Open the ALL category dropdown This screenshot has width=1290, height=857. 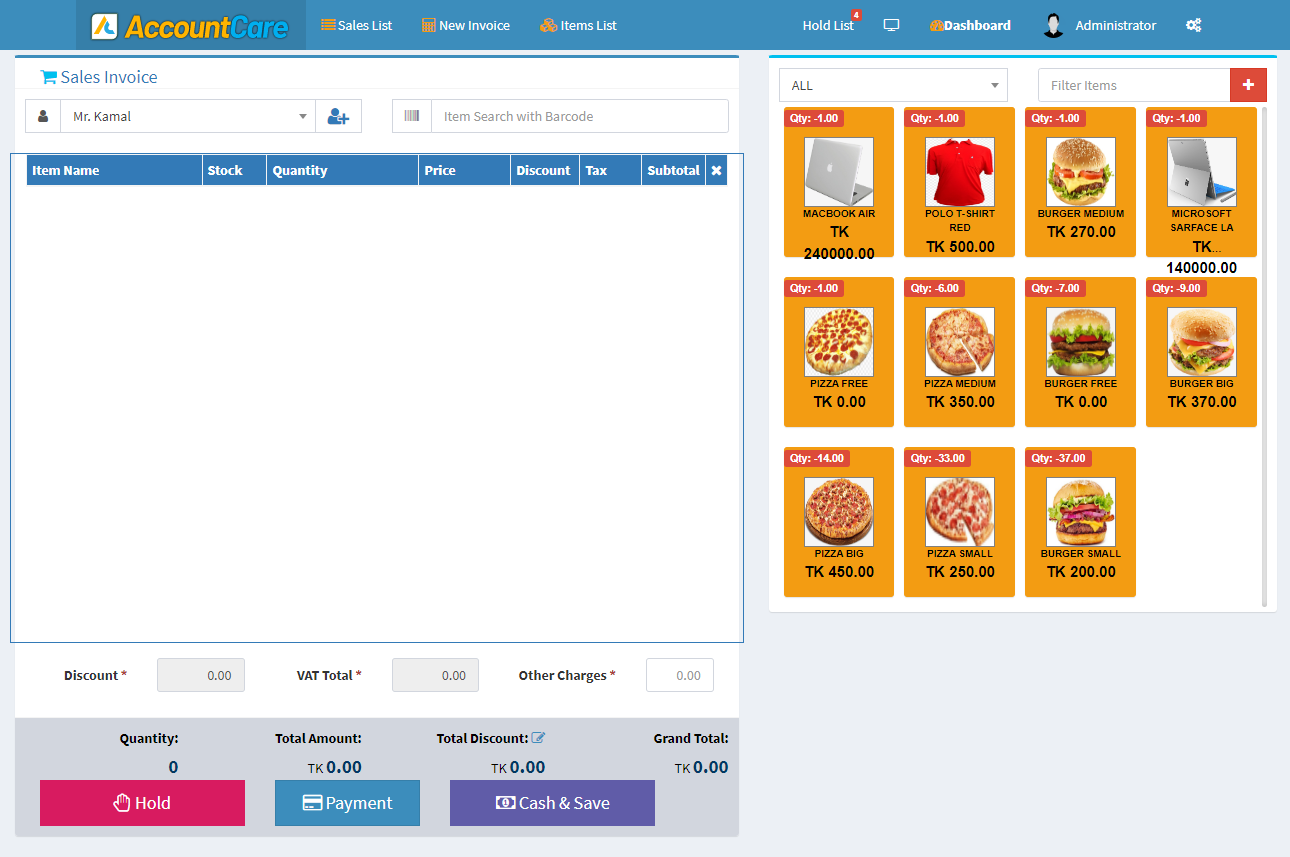coord(893,85)
